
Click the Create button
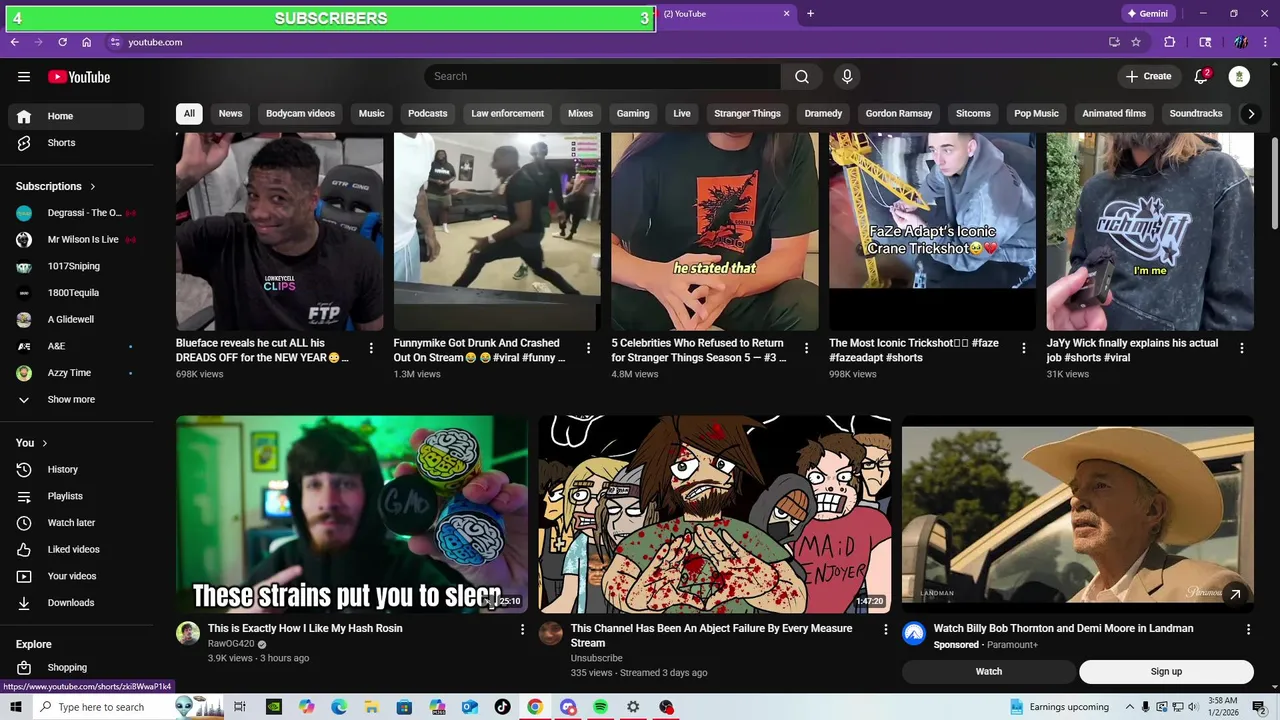[x=1148, y=77]
